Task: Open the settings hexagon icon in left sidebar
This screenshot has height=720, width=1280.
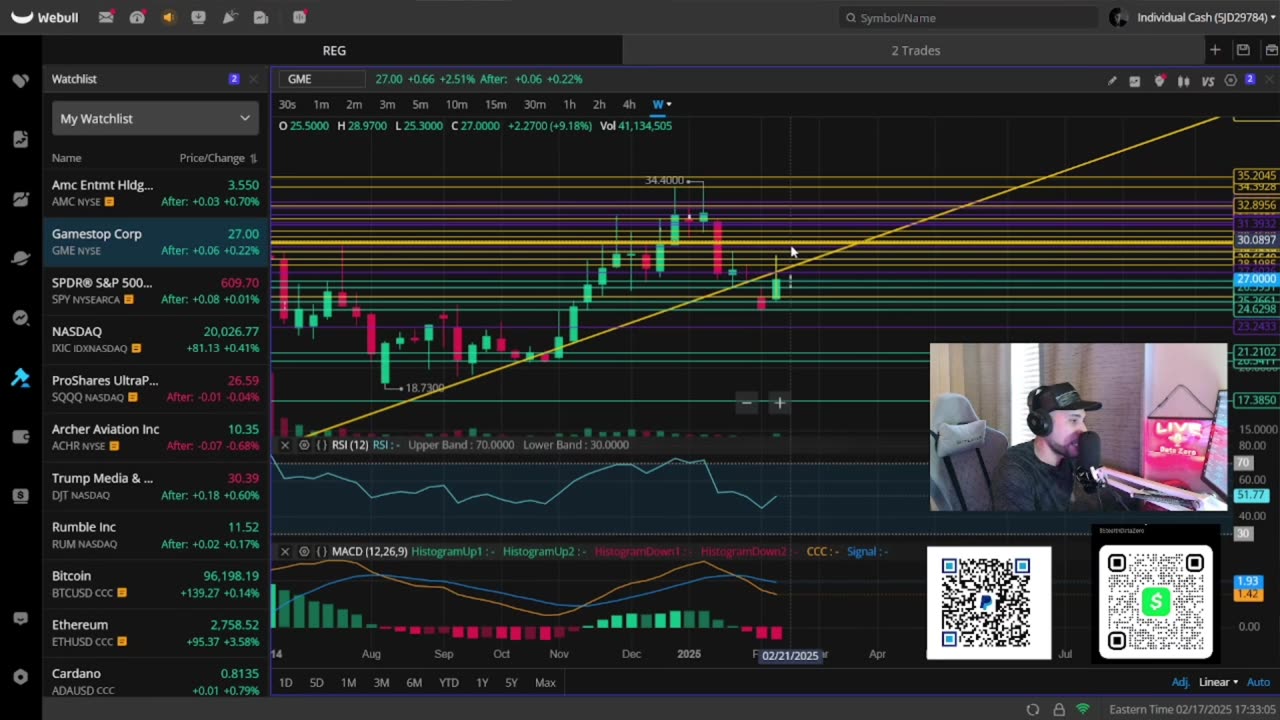Action: (20, 677)
